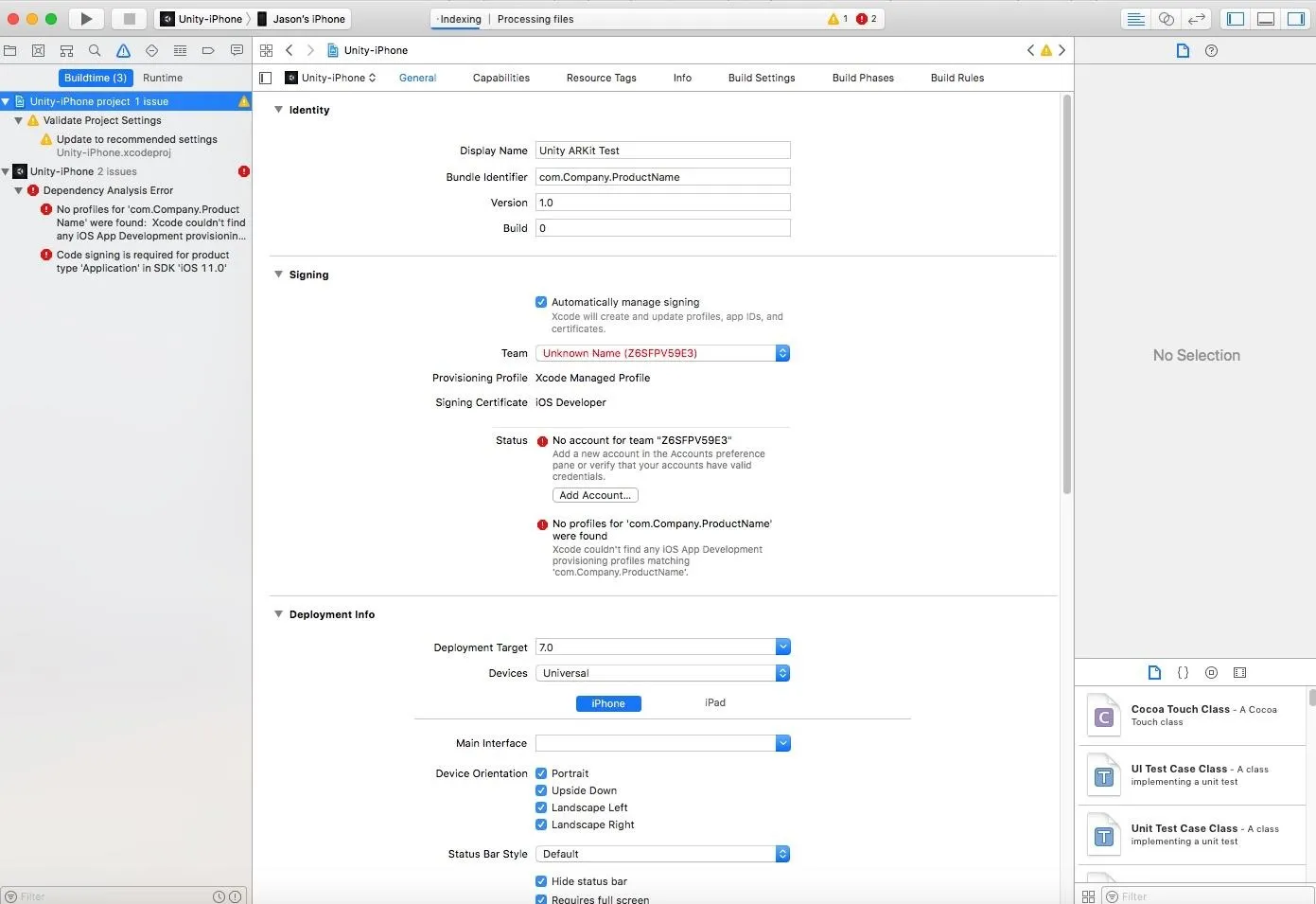The height and width of the screenshot is (904, 1316).
Task: Show the File Template library icon
Action: click(x=1154, y=672)
